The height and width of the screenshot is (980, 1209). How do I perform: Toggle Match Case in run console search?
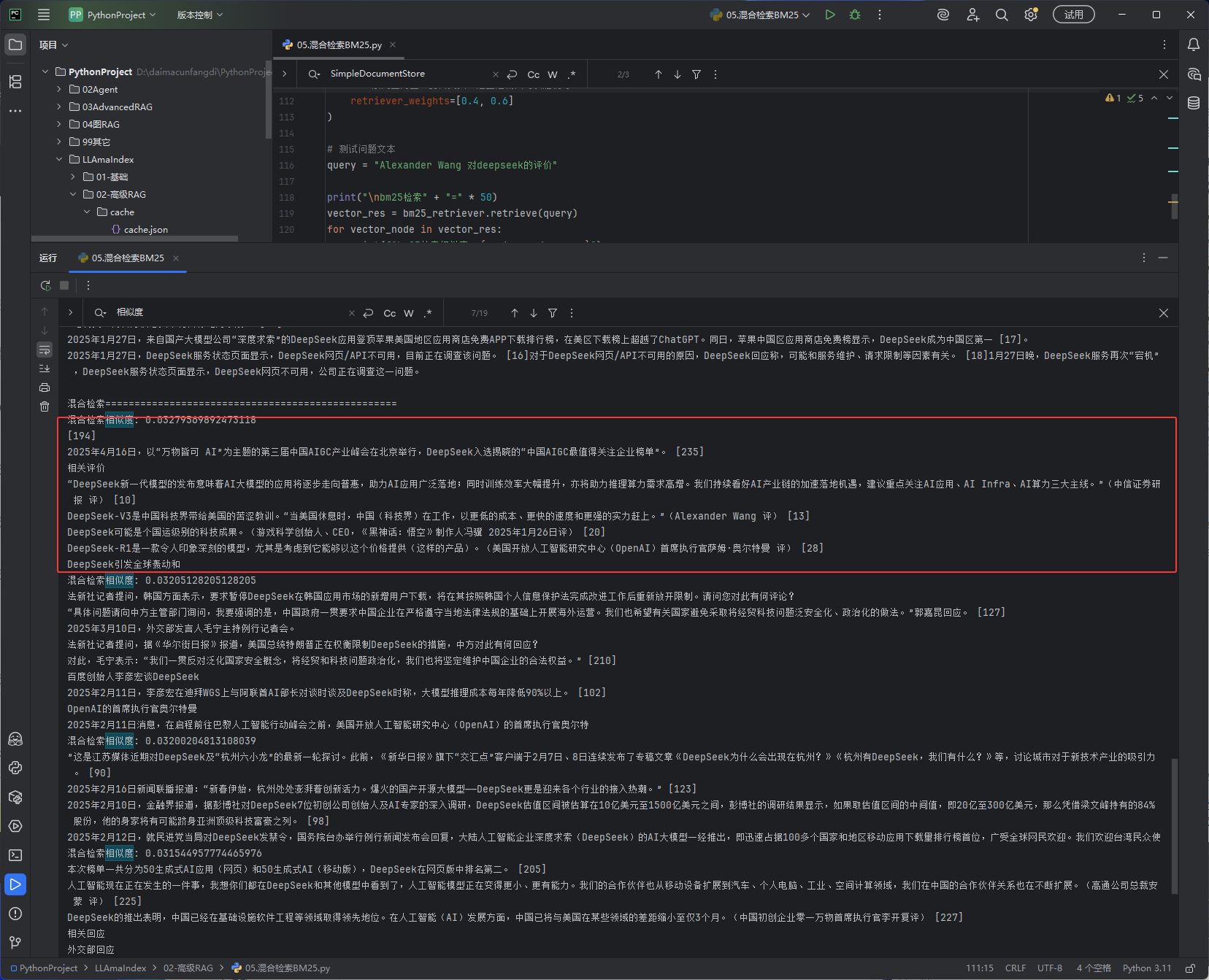click(390, 313)
